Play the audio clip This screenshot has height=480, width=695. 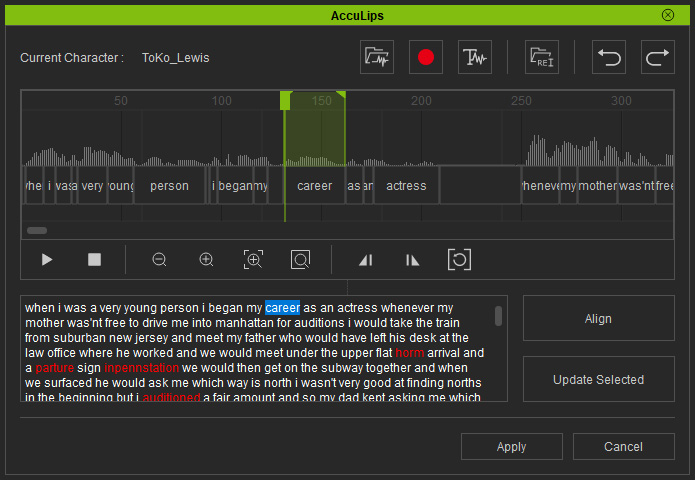click(x=47, y=259)
